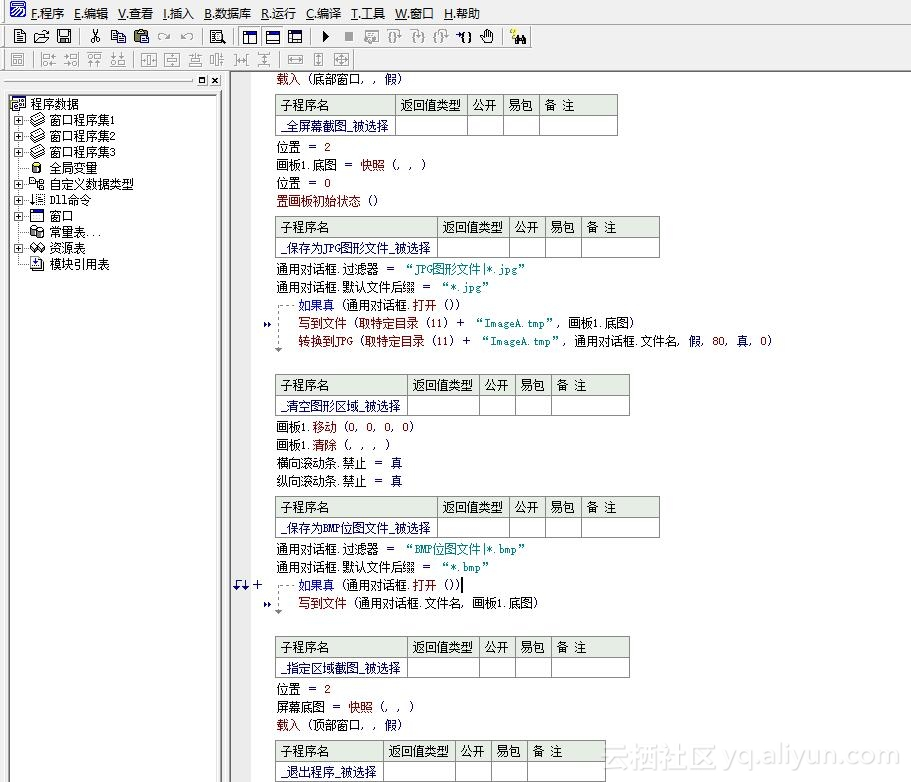Click the align-left icon in alignment toolbar
Image resolution: width=911 pixels, height=782 pixels.
48,59
